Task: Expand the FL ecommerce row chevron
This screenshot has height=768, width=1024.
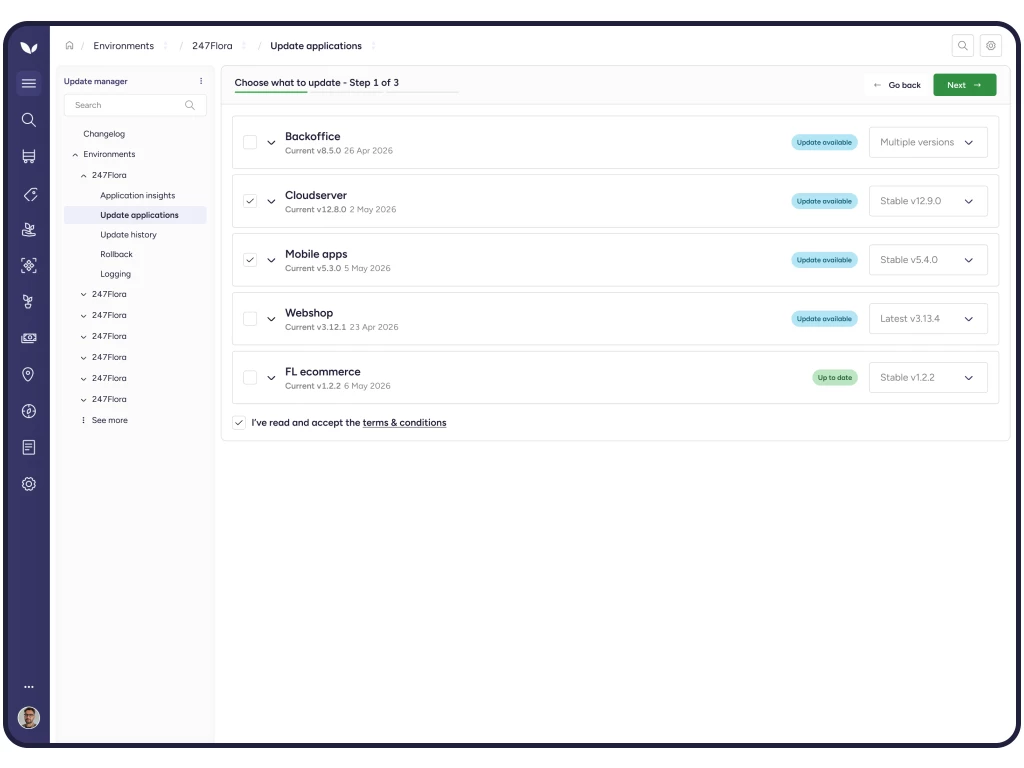Action: tap(271, 377)
